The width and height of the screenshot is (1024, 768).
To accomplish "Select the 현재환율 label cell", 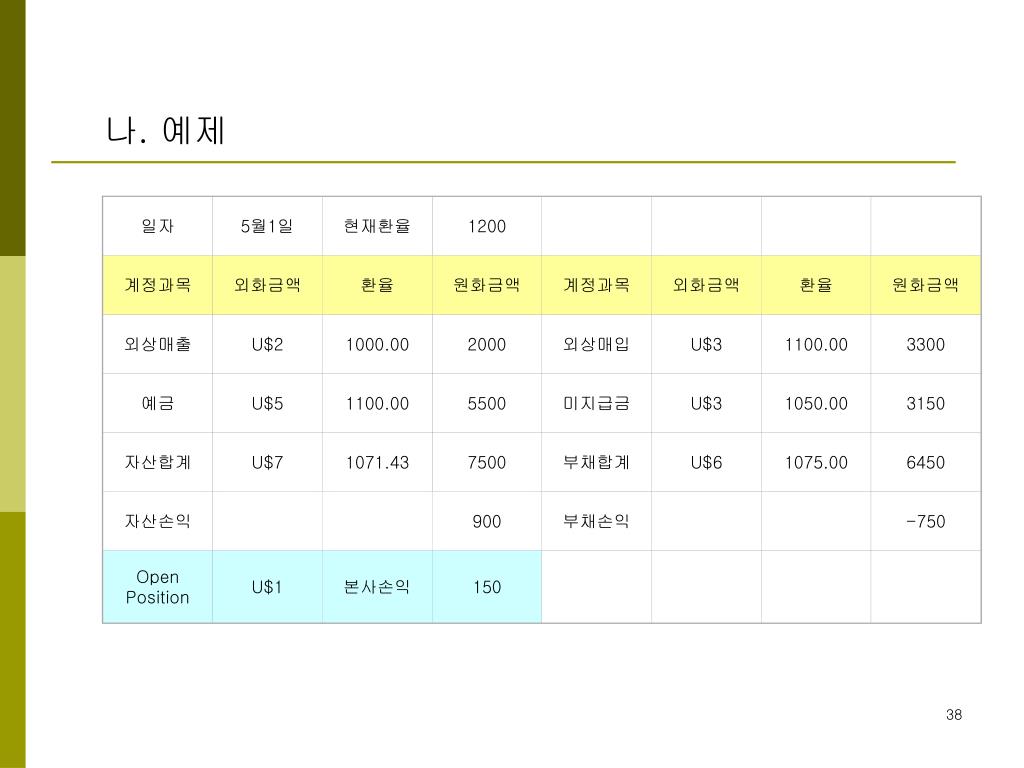I will [377, 226].
